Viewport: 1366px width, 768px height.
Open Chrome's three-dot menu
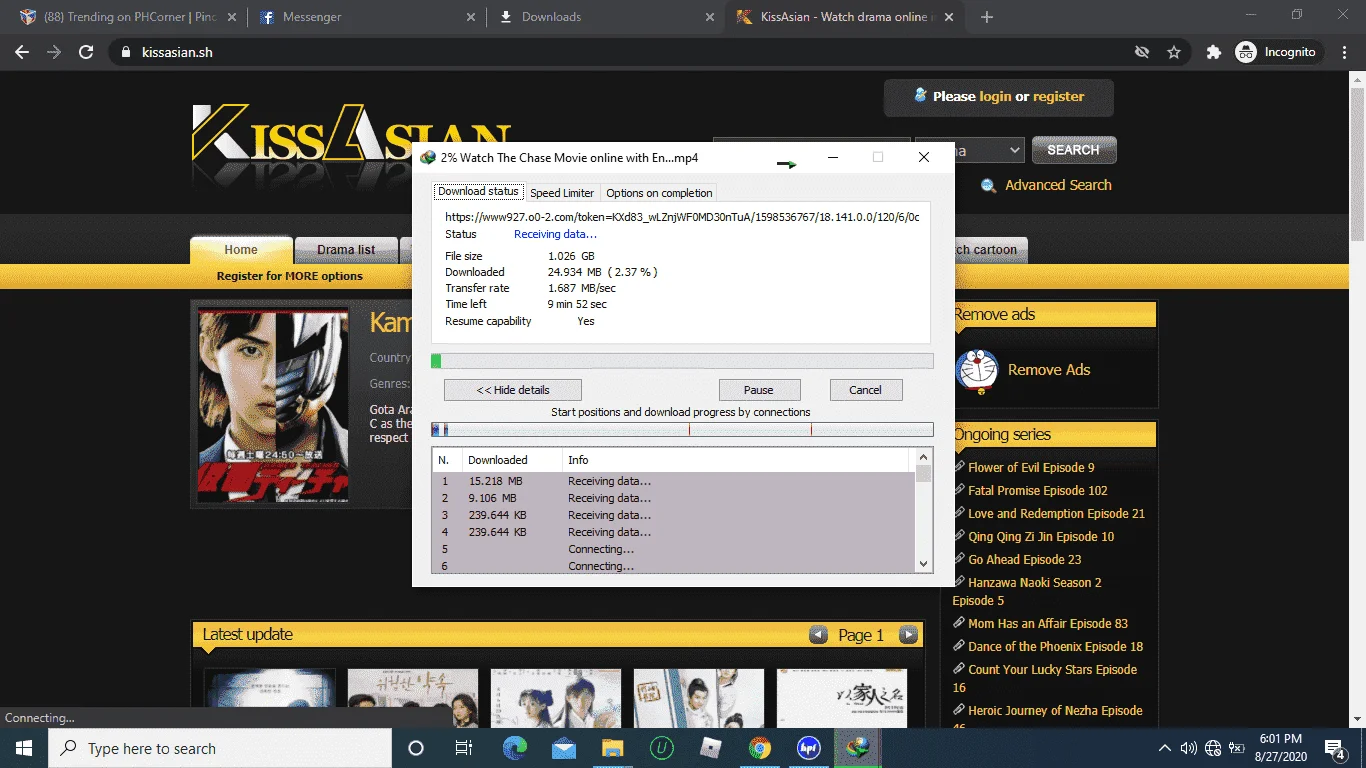(1345, 52)
